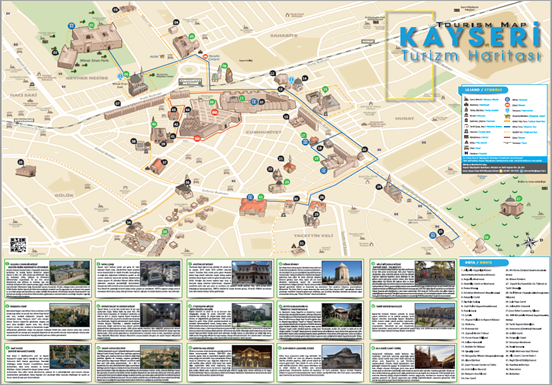
Task: Select the solid blue line swatch in the legend
Action: pyautogui.click(x=507, y=127)
